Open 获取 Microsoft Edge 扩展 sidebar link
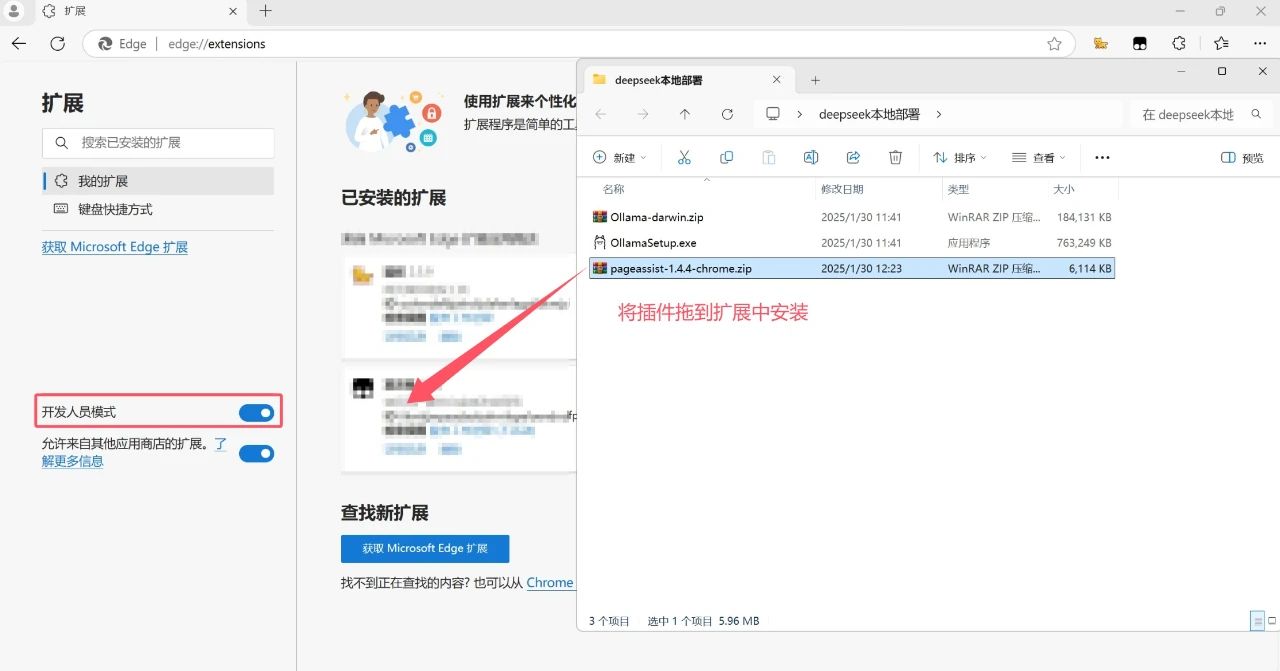The width and height of the screenshot is (1280, 671). (115, 247)
